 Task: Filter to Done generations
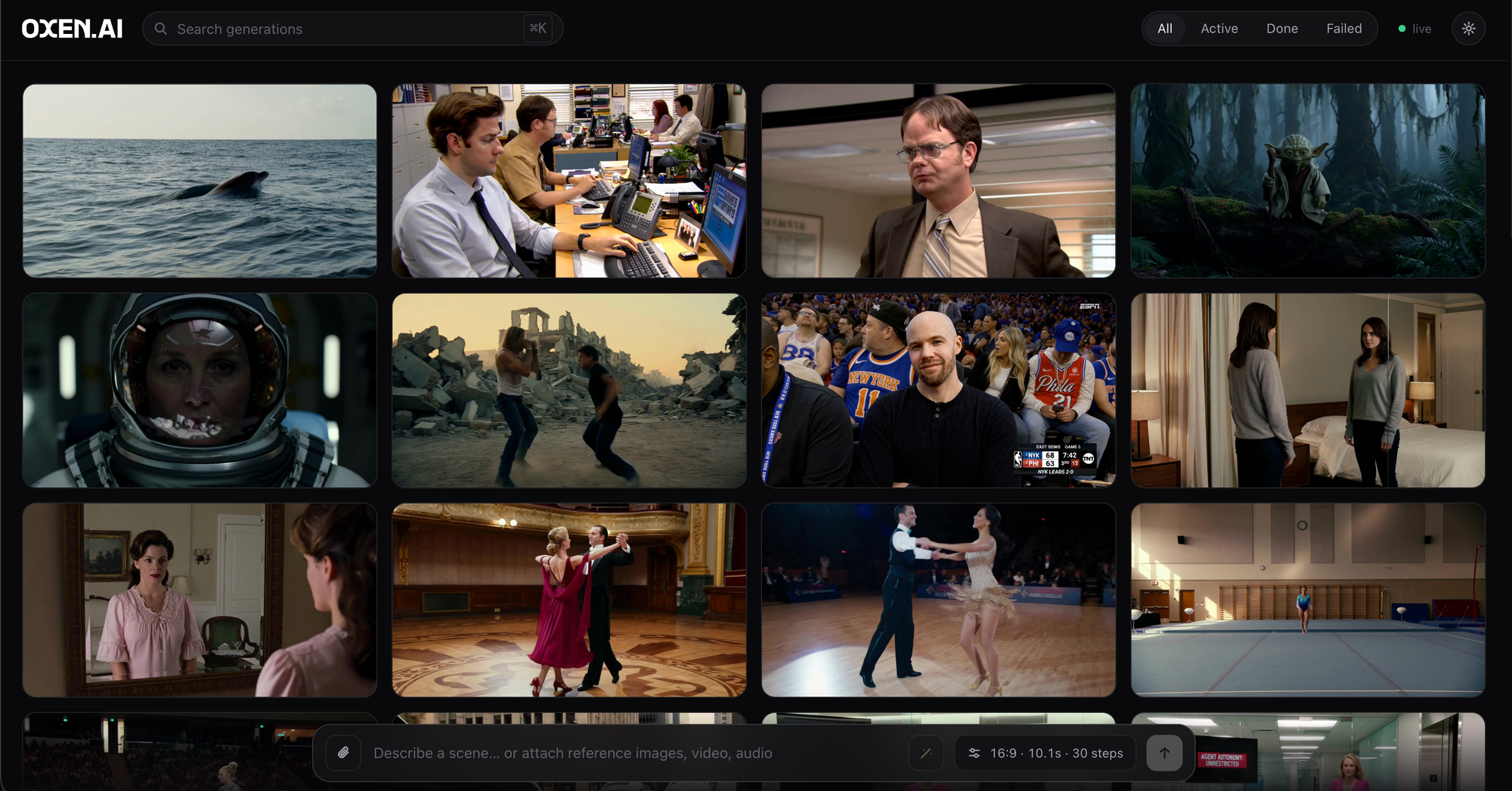tap(1282, 29)
